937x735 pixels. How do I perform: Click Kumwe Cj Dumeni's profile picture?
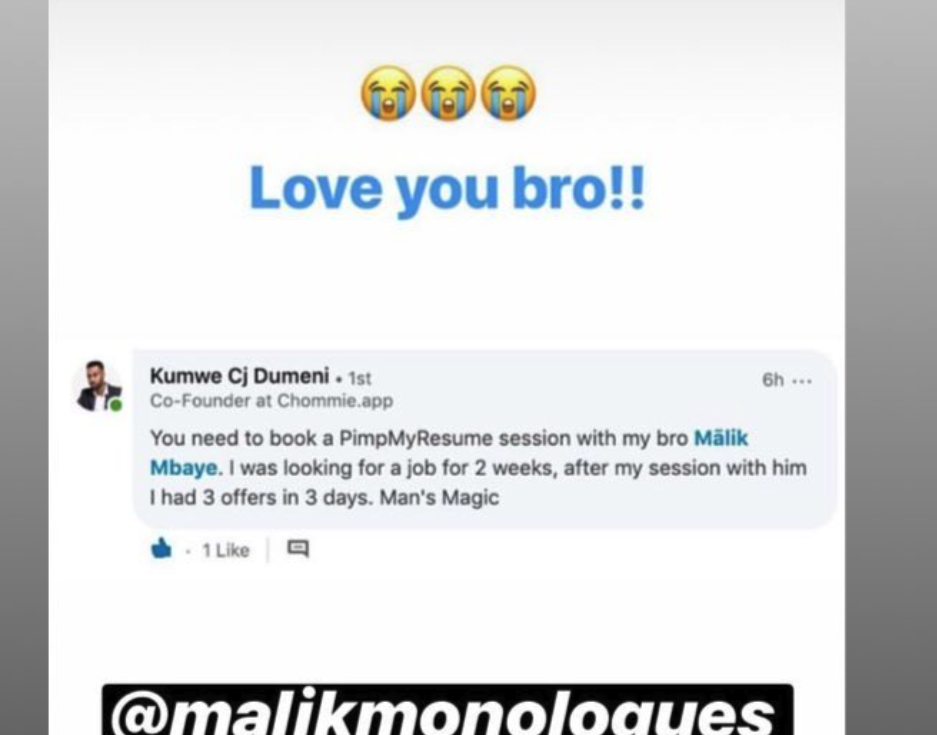pos(97,387)
